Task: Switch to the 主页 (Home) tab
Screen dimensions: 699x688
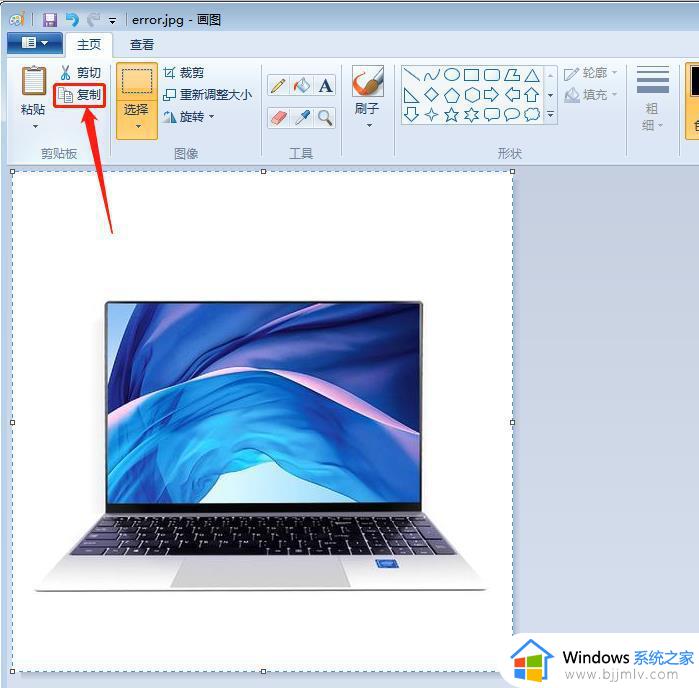Action: 89,45
